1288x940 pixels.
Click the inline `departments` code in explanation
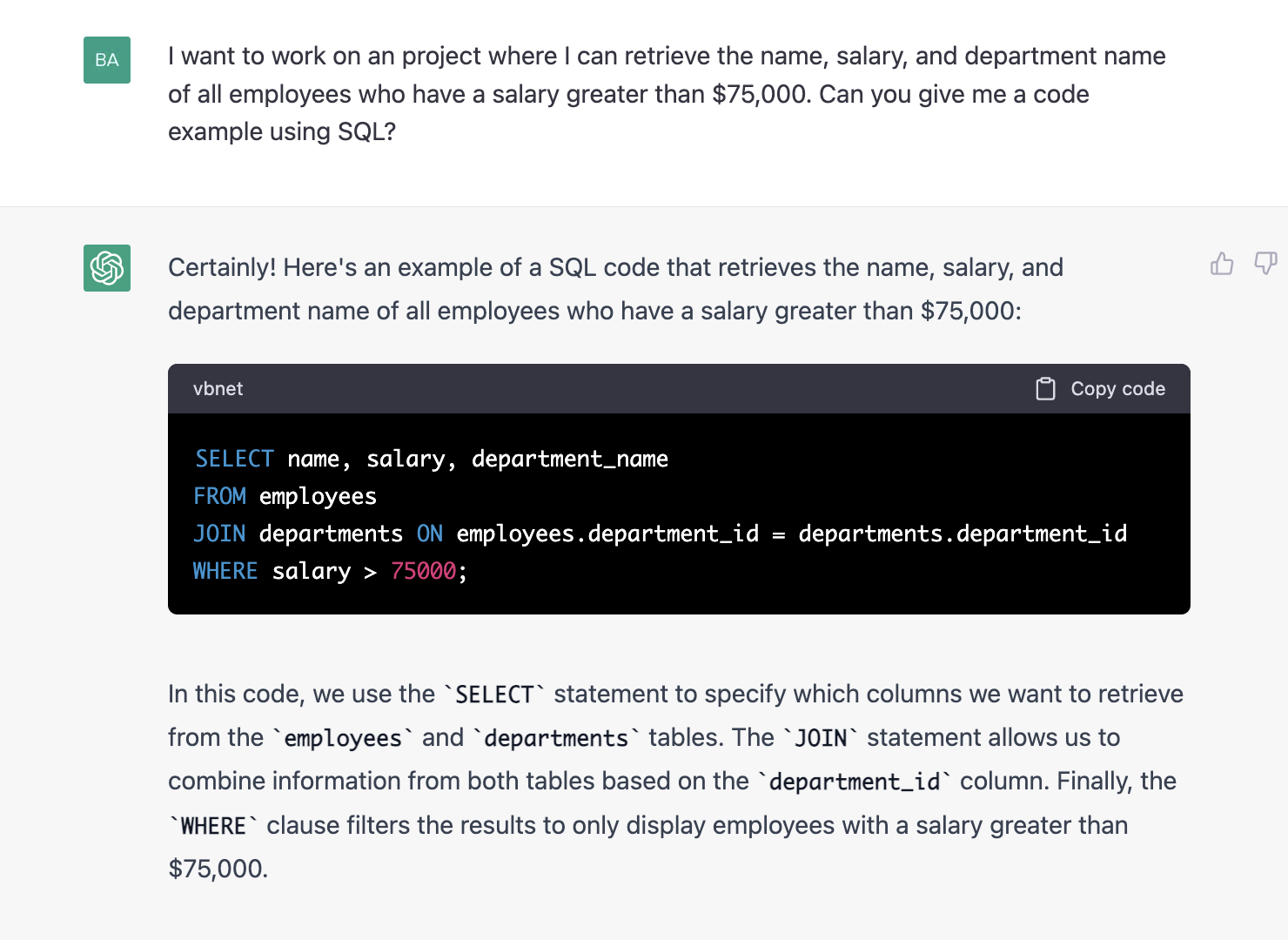point(556,738)
